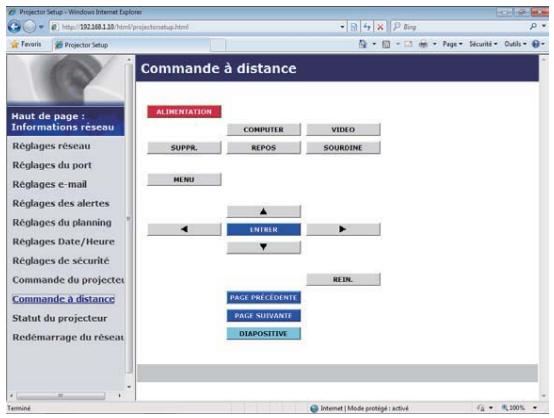Click the red ALIMENTATION power button
The image size is (554, 418).
(184, 112)
